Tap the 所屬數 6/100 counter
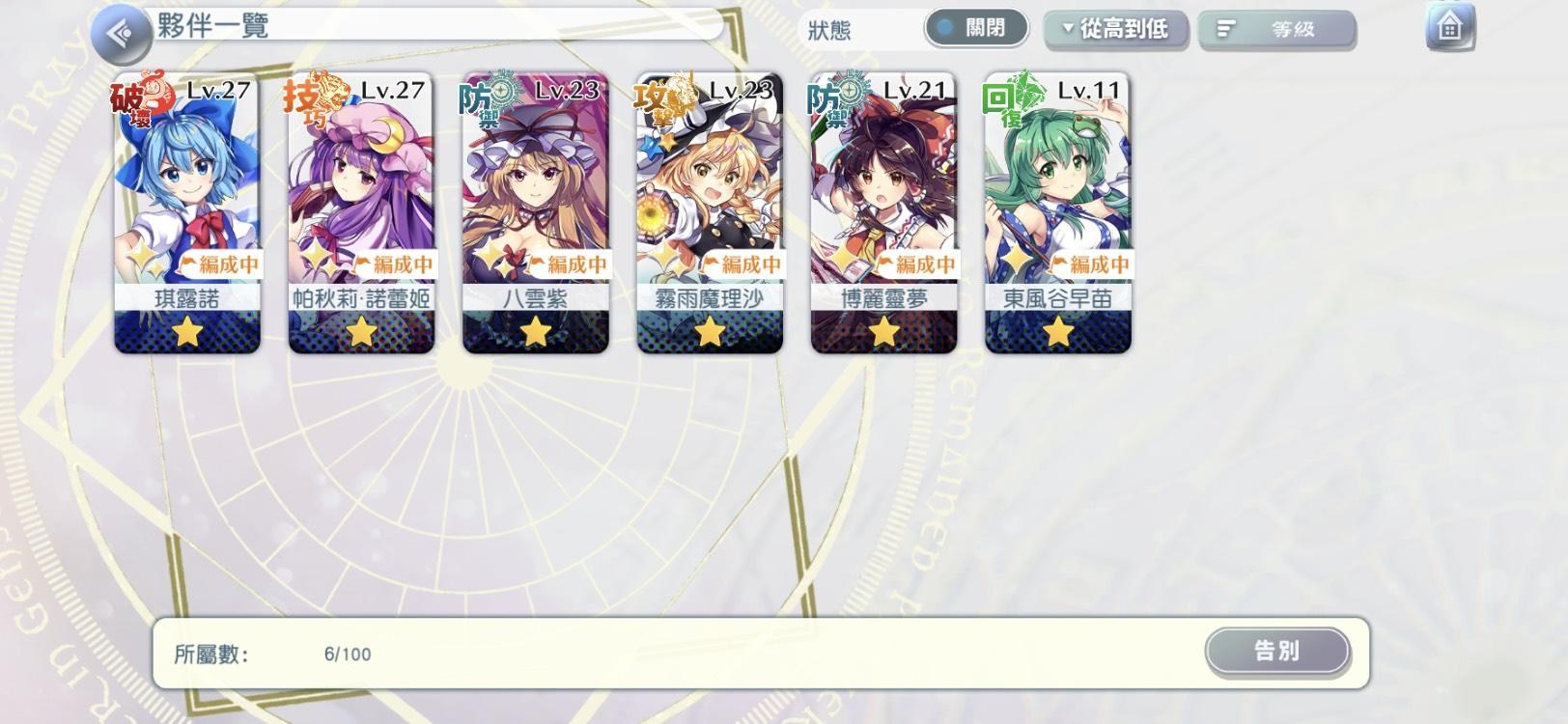Screen dimensions: 1568x724 pyautogui.click(x=272, y=654)
